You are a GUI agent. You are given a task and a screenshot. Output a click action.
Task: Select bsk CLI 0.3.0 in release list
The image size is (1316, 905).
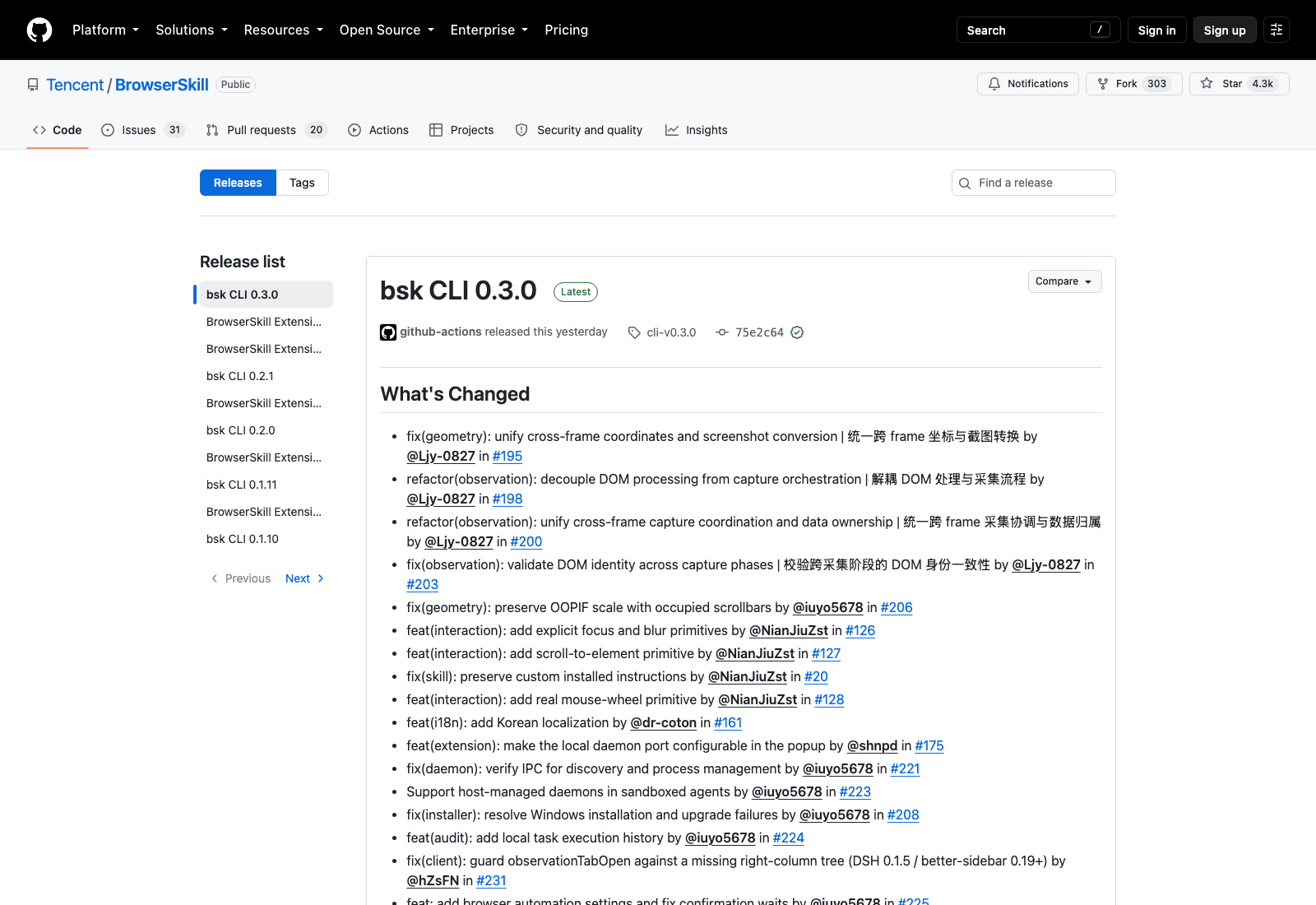(266, 295)
